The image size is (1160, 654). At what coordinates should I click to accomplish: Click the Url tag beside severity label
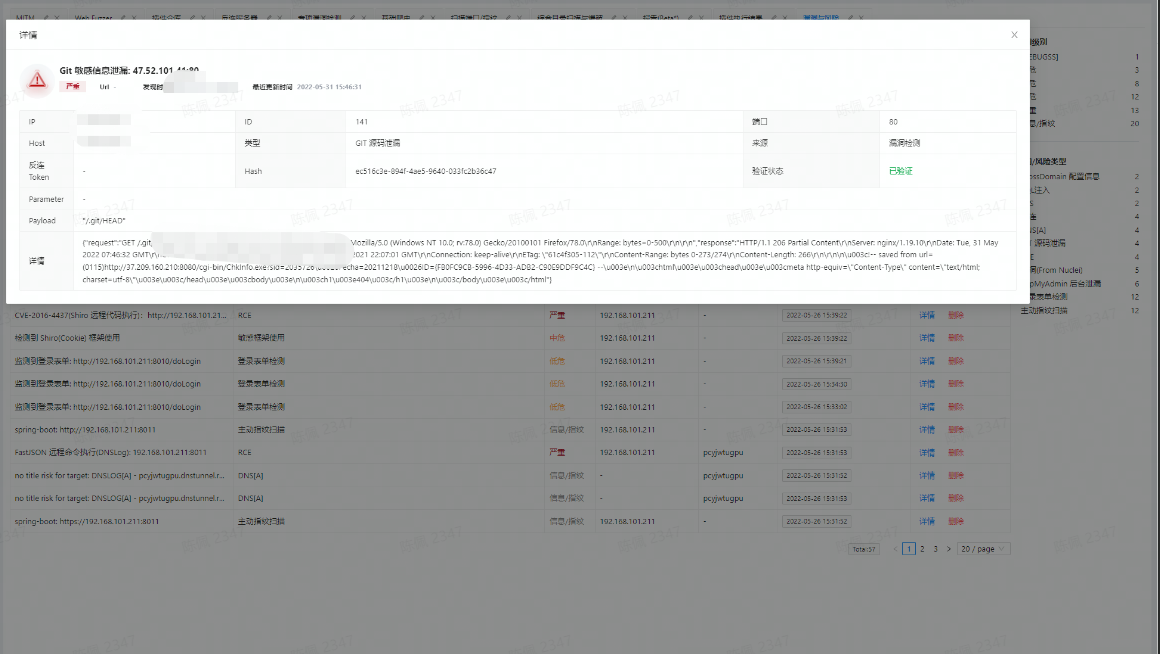click(105, 87)
